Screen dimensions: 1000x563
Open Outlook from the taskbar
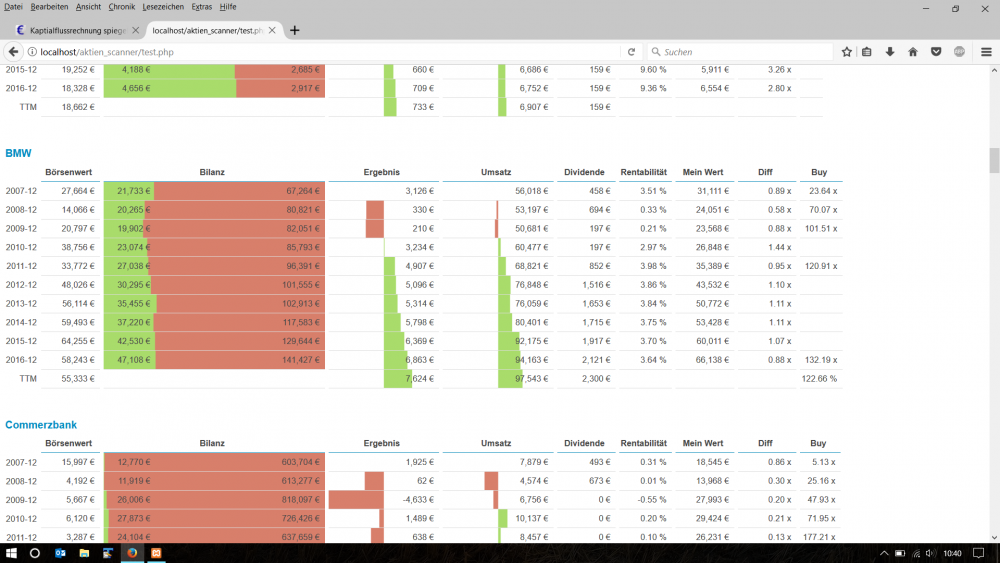tap(60, 553)
